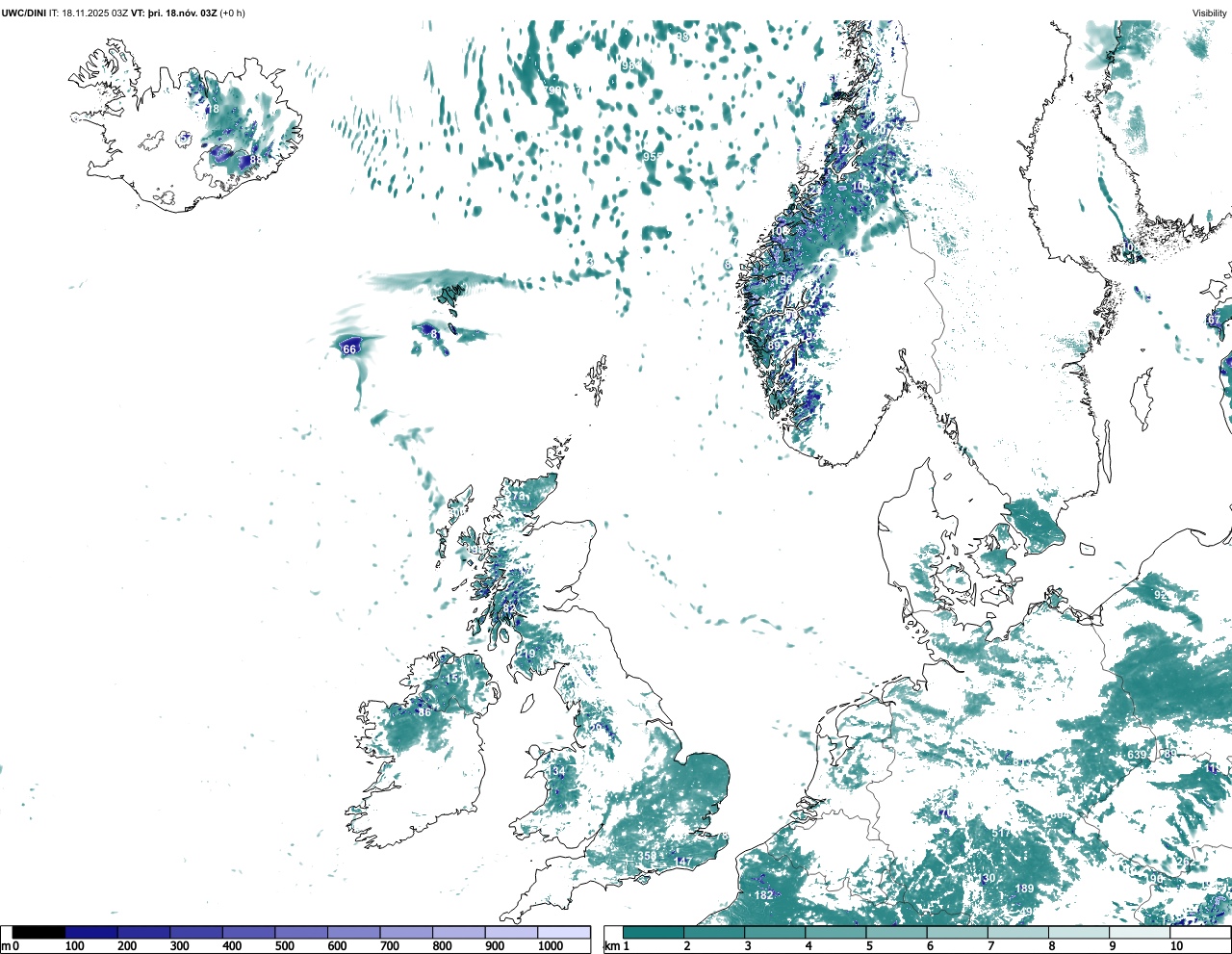
Task: Select the pale 900–1000 m legend swatch
Action: [x=511, y=933]
